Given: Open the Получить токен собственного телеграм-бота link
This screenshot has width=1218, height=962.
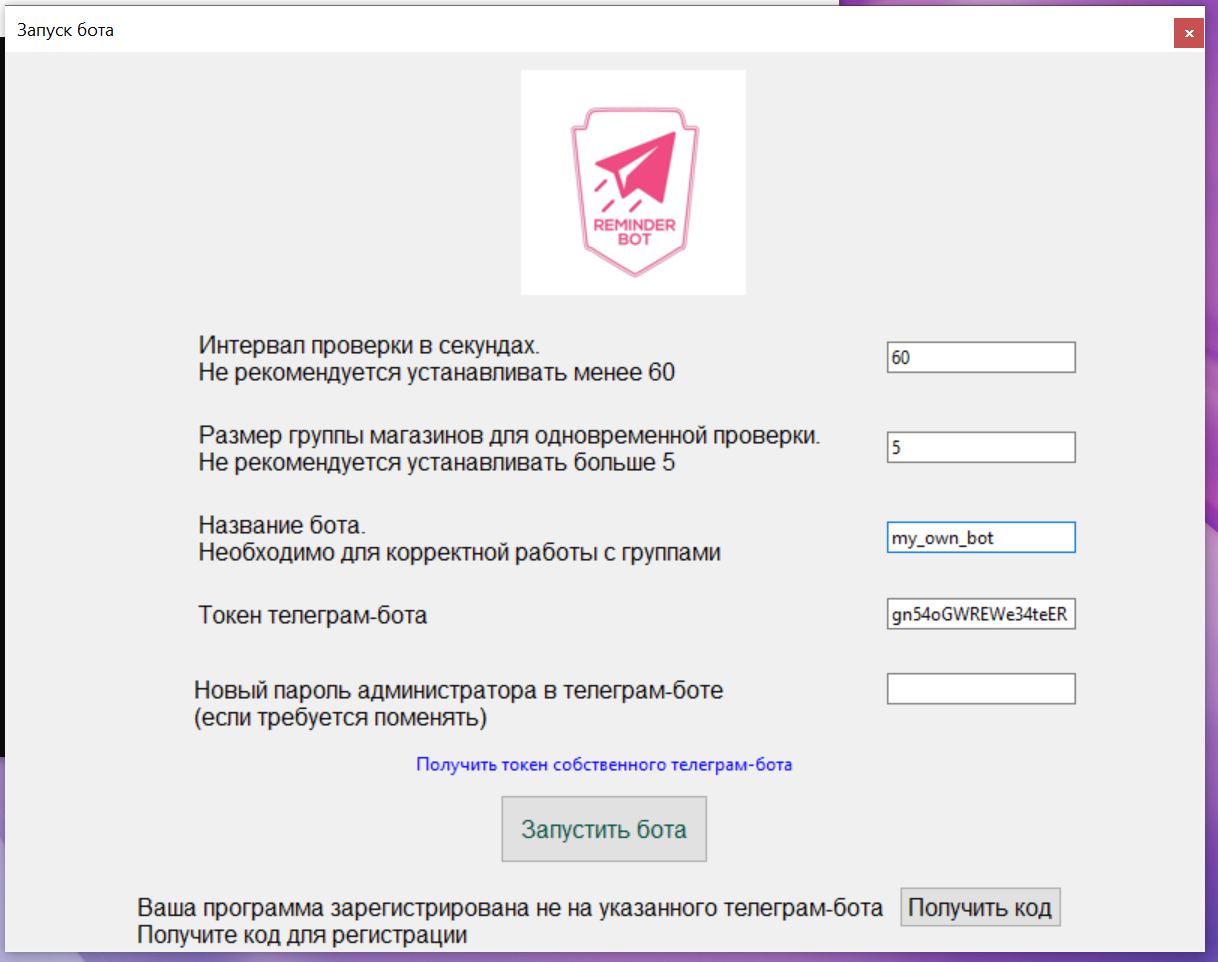Looking at the screenshot, I should pyautogui.click(x=604, y=765).
